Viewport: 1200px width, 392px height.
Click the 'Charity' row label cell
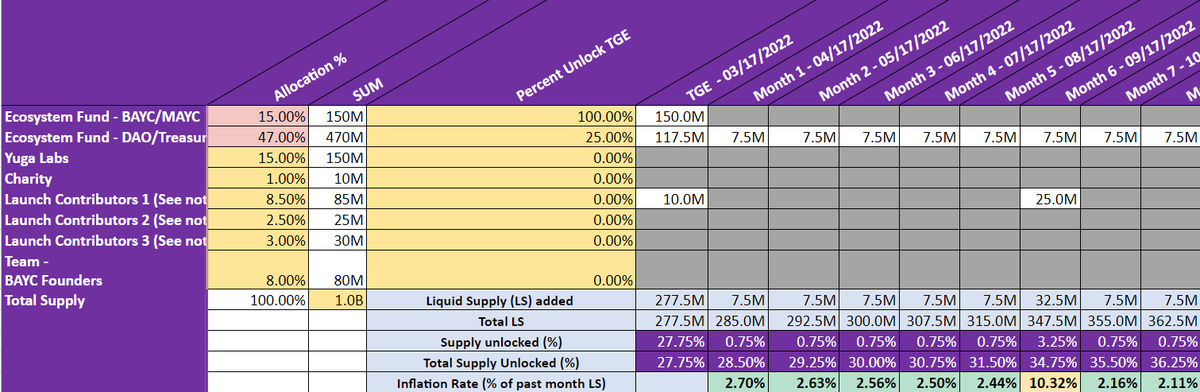(x=103, y=178)
